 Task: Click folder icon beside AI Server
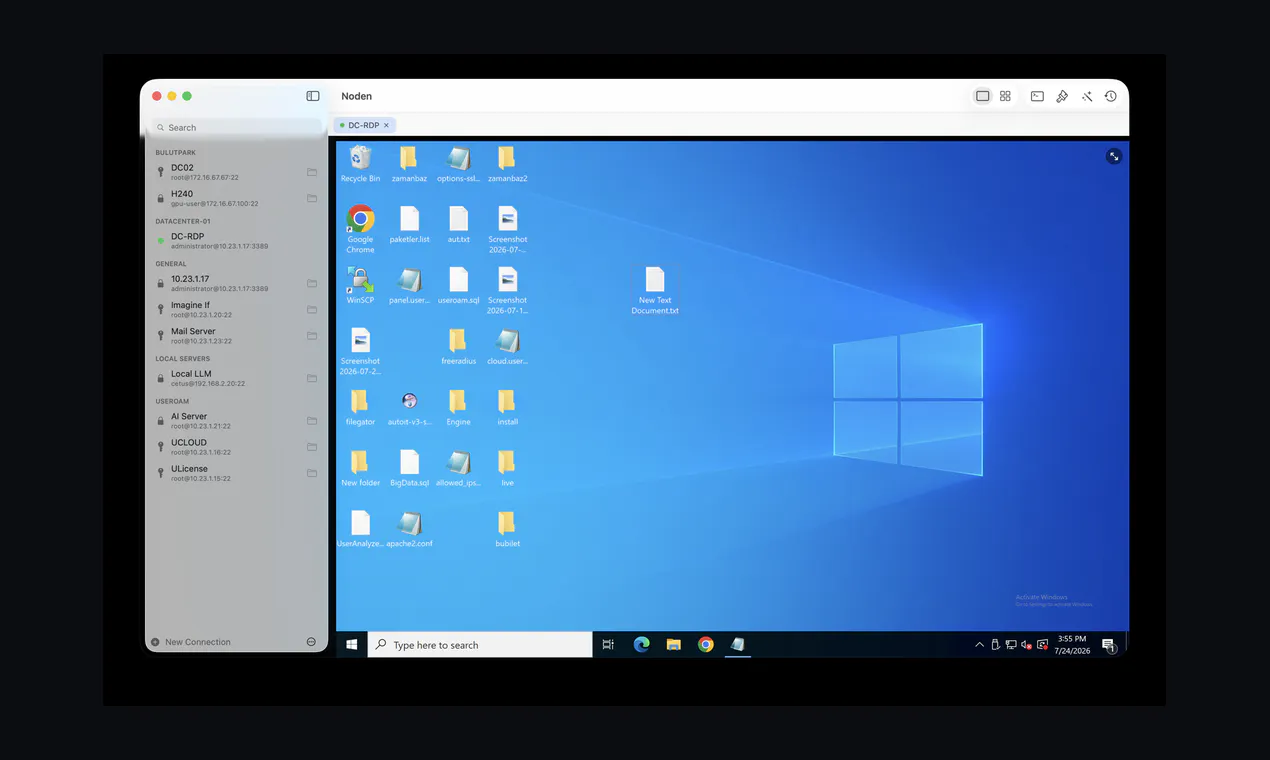coord(312,420)
